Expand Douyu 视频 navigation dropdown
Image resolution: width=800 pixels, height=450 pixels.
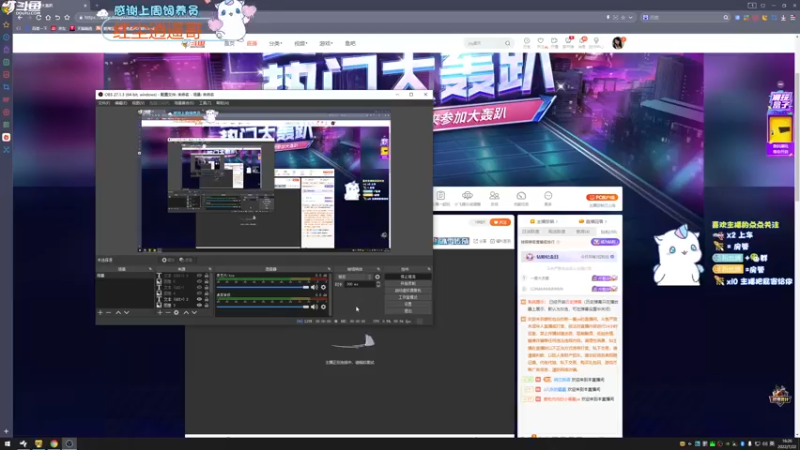(301, 43)
